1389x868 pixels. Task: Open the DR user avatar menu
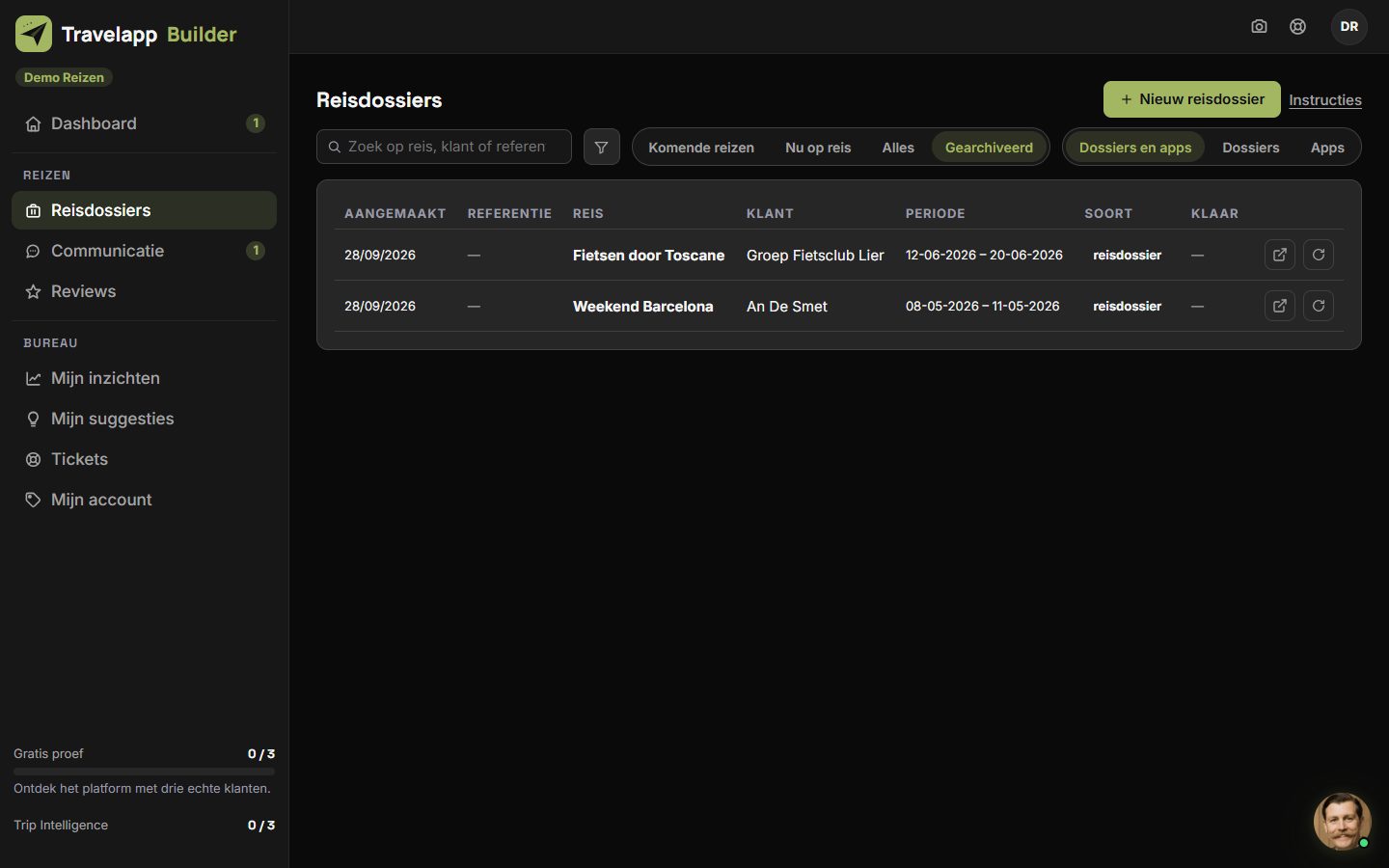point(1349,27)
